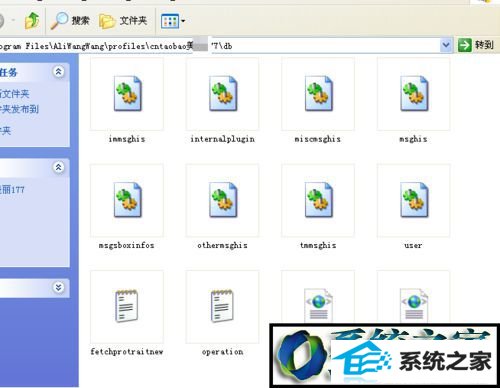The image size is (500, 388).
Task: Click the tmmsghis file name label
Action: 318,245
